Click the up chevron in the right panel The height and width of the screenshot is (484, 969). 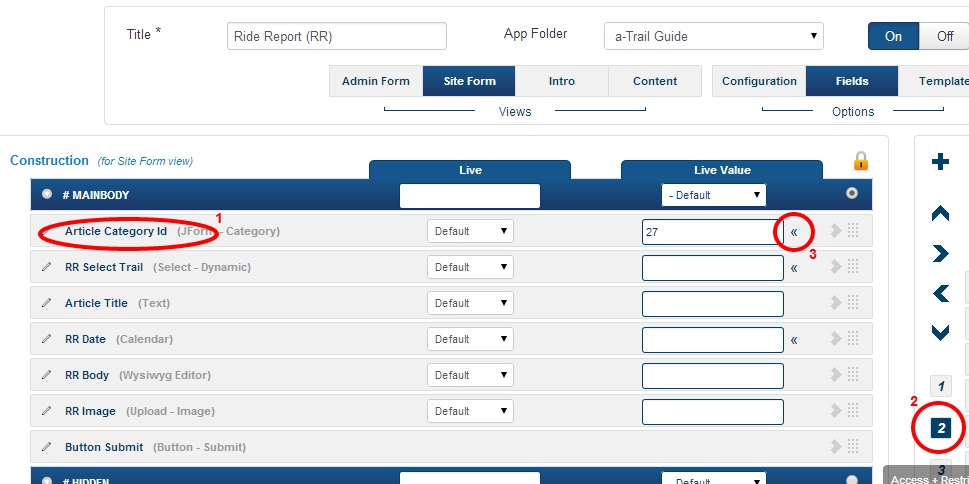940,213
